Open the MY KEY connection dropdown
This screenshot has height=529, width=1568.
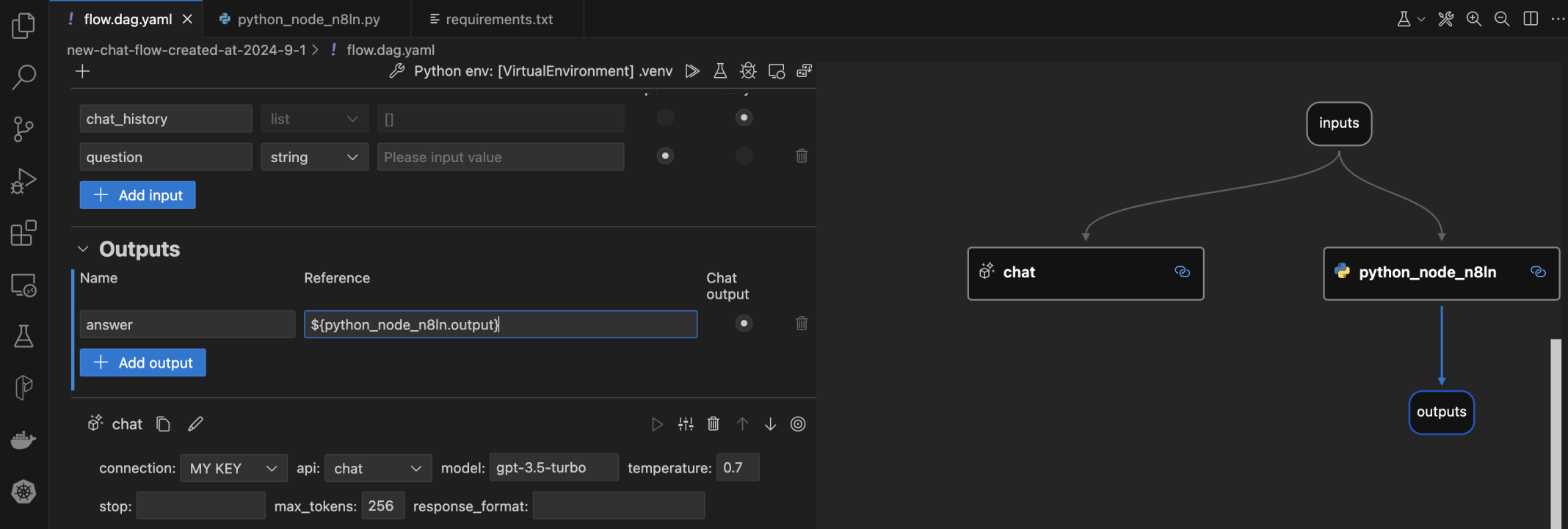tap(233, 468)
